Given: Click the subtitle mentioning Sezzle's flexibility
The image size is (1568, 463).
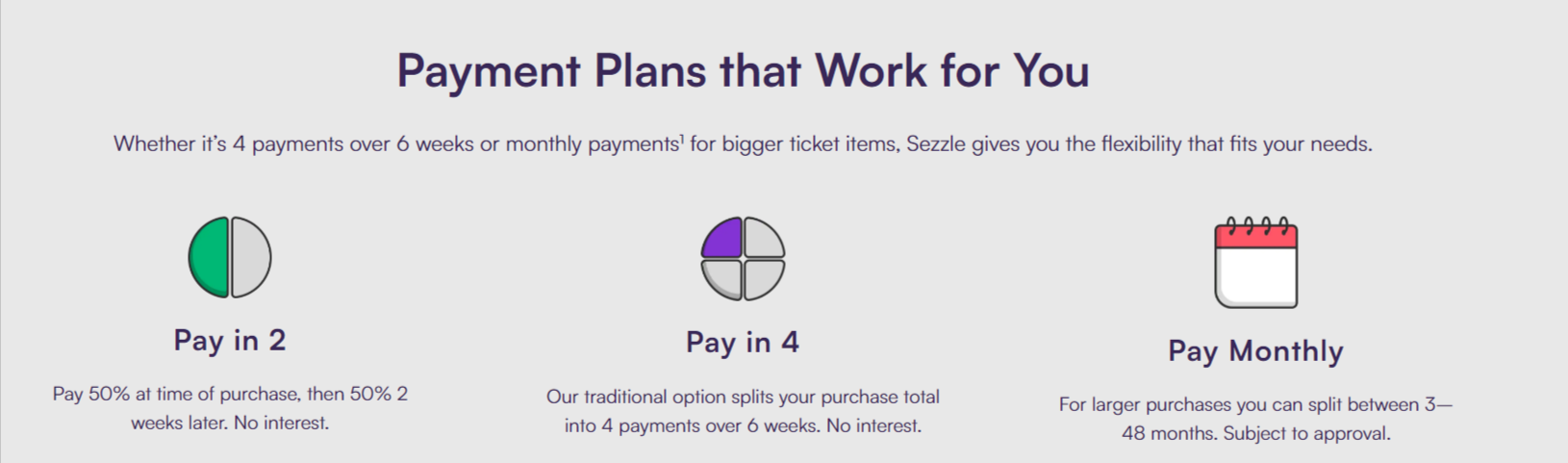Looking at the screenshot, I should point(743,144).
